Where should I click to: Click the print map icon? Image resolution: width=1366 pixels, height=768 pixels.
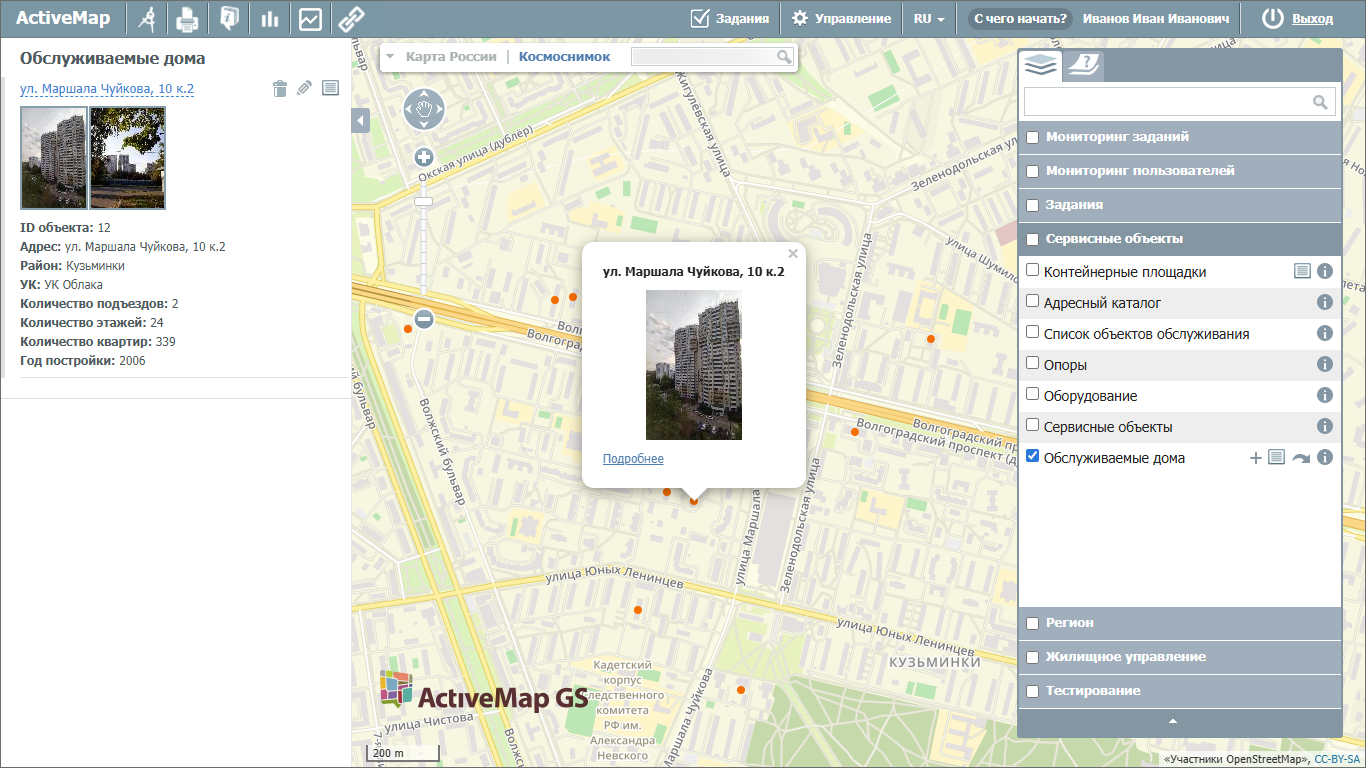tap(188, 18)
